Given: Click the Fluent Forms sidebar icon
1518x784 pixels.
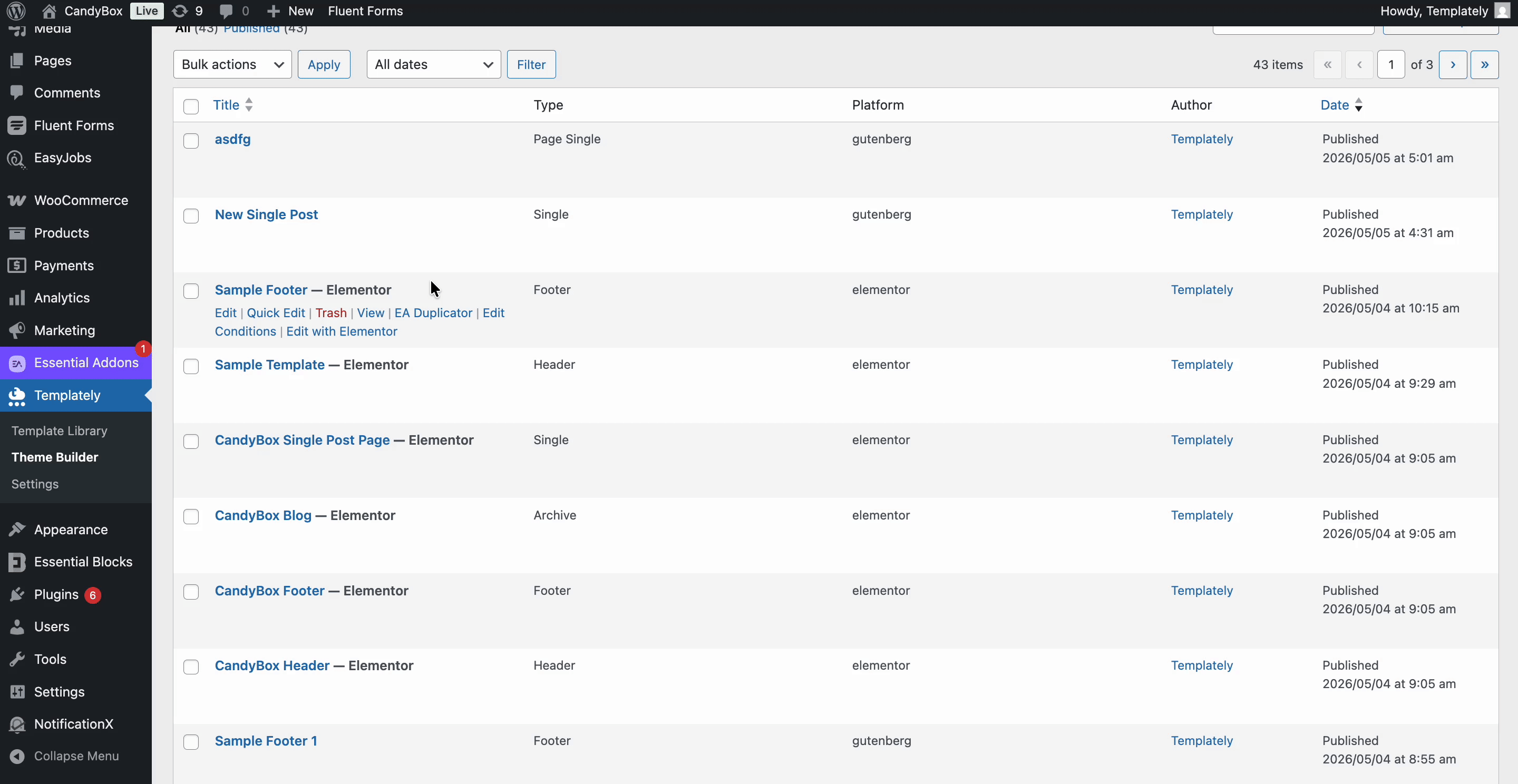Looking at the screenshot, I should pyautogui.click(x=17, y=125).
